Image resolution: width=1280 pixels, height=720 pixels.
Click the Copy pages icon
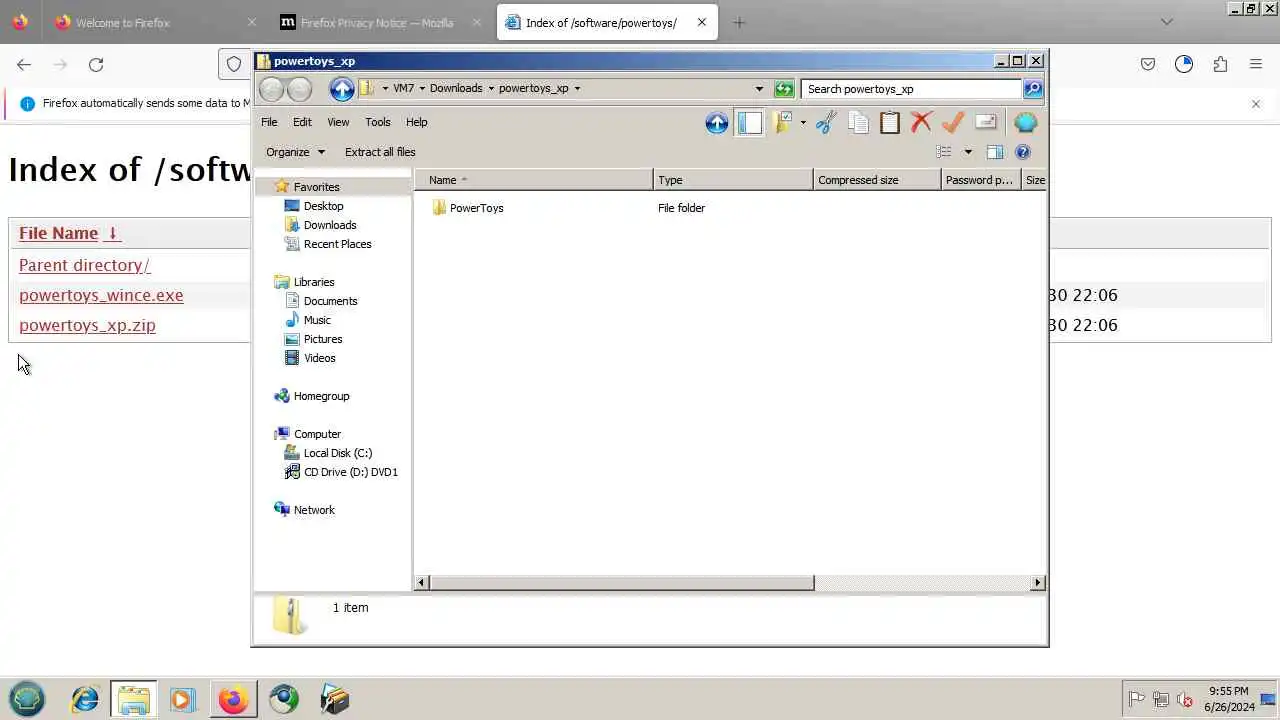[858, 123]
